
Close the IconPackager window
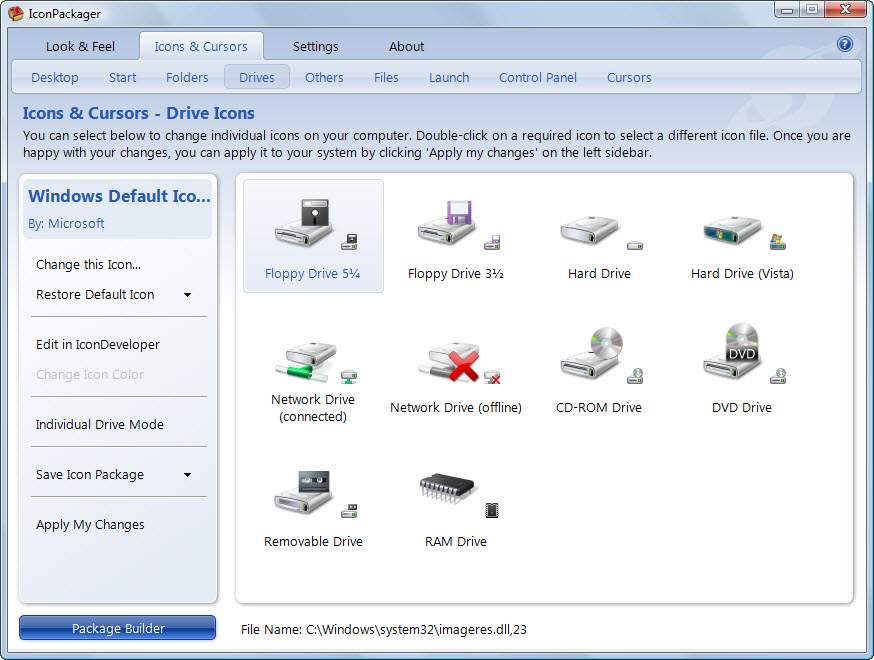tap(845, 10)
